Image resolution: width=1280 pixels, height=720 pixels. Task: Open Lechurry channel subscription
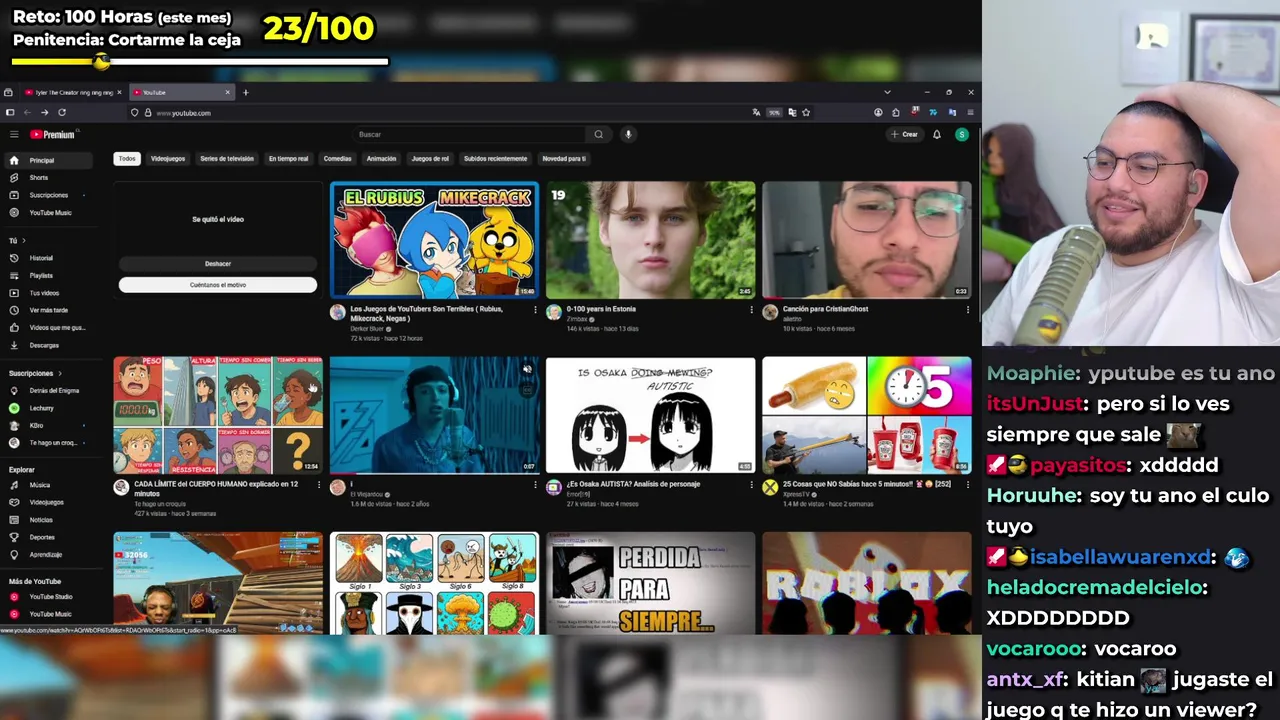click(50, 408)
